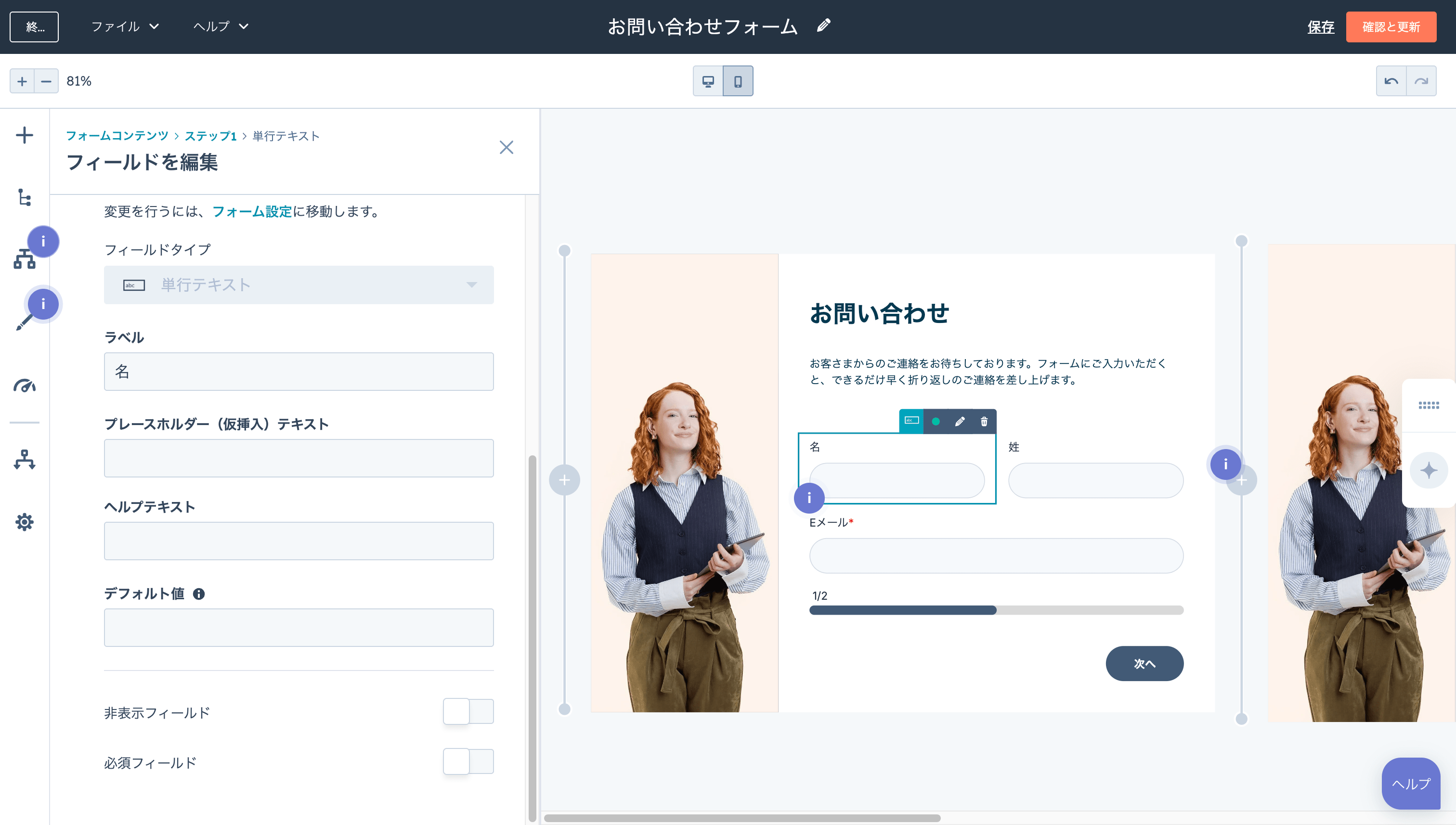Switch to desktop preview icon
The image size is (1456, 825).
pyautogui.click(x=708, y=81)
